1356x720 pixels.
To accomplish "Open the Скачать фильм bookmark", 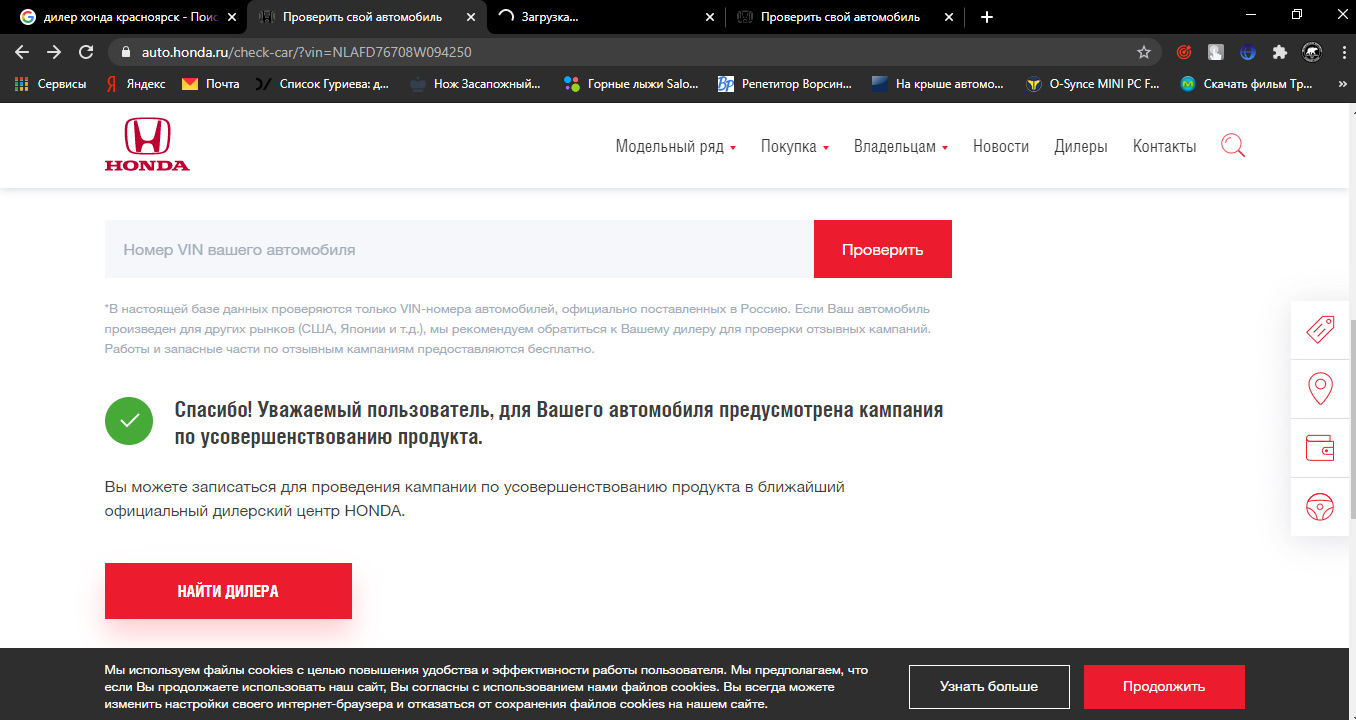I will [1248, 84].
